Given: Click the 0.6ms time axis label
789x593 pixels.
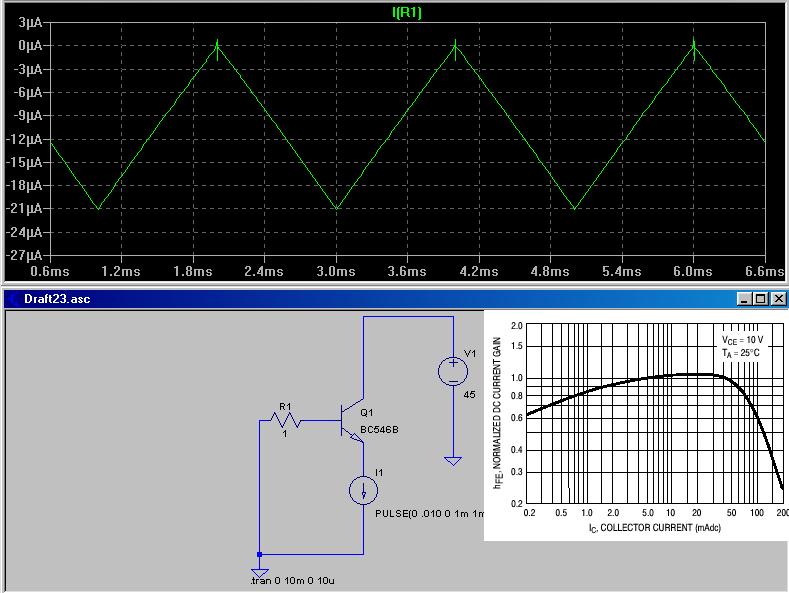Looking at the screenshot, I should 50,271.
